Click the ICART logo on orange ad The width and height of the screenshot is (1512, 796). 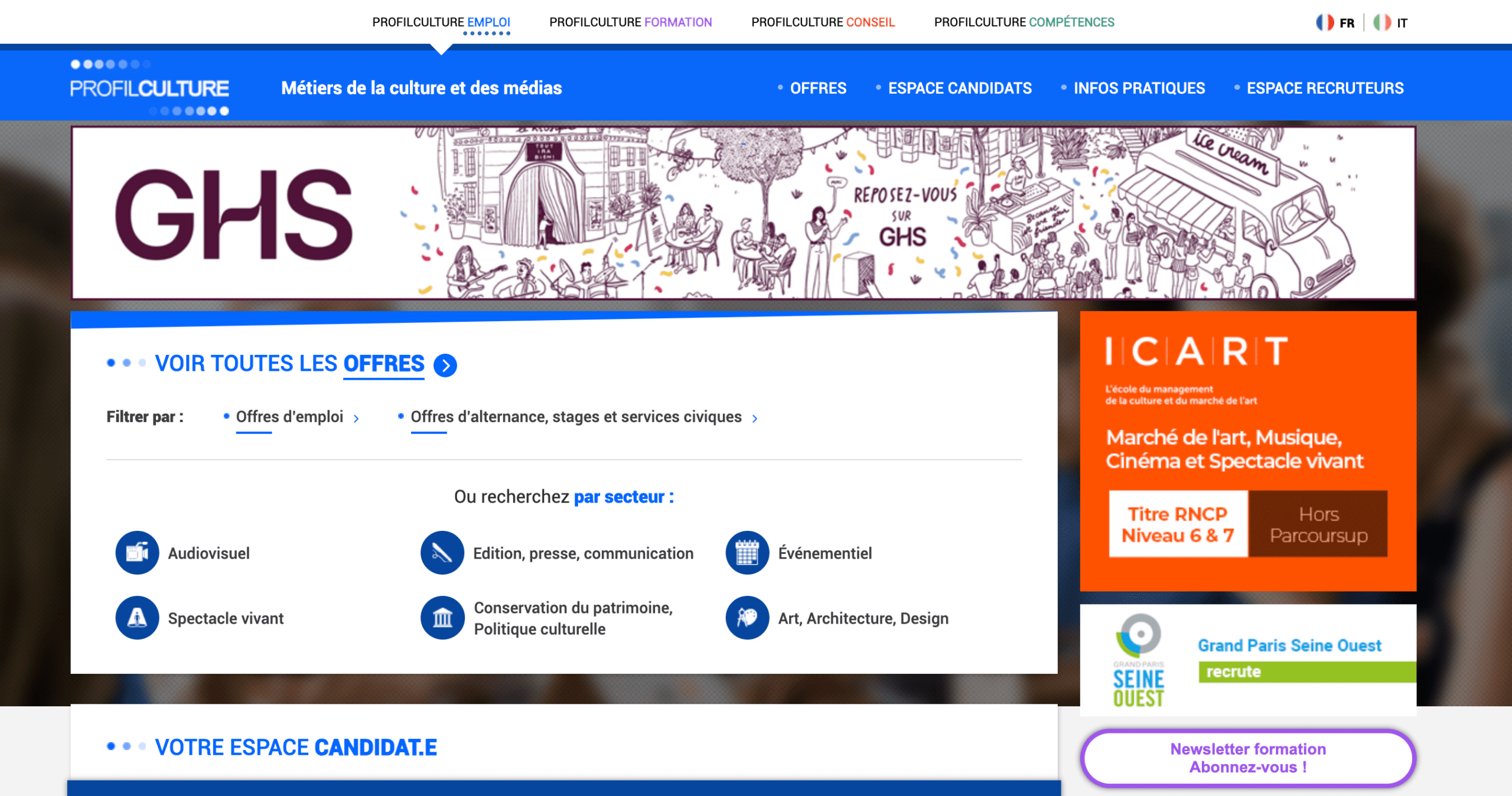pos(1197,352)
